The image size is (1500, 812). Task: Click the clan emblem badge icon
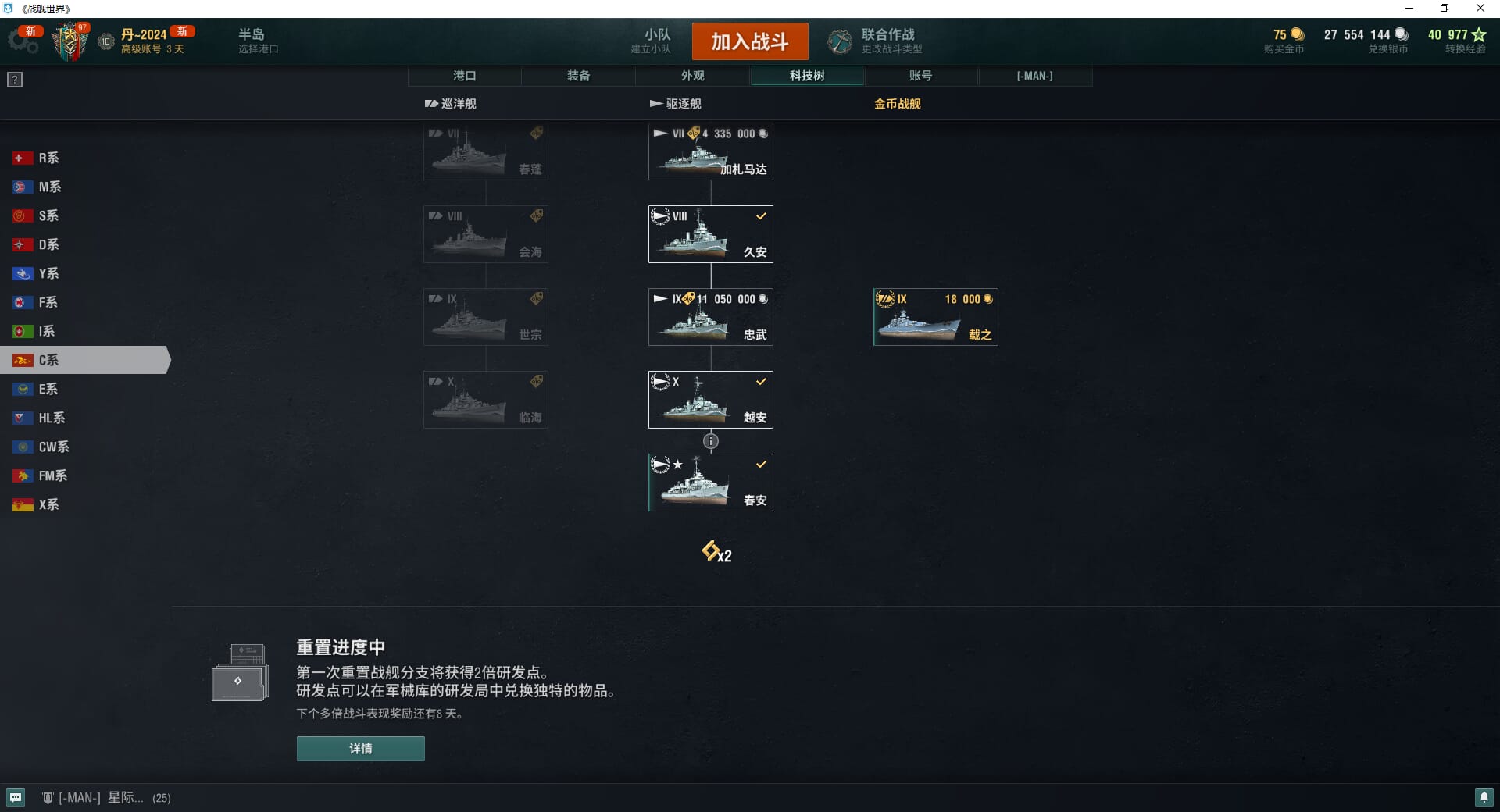70,42
